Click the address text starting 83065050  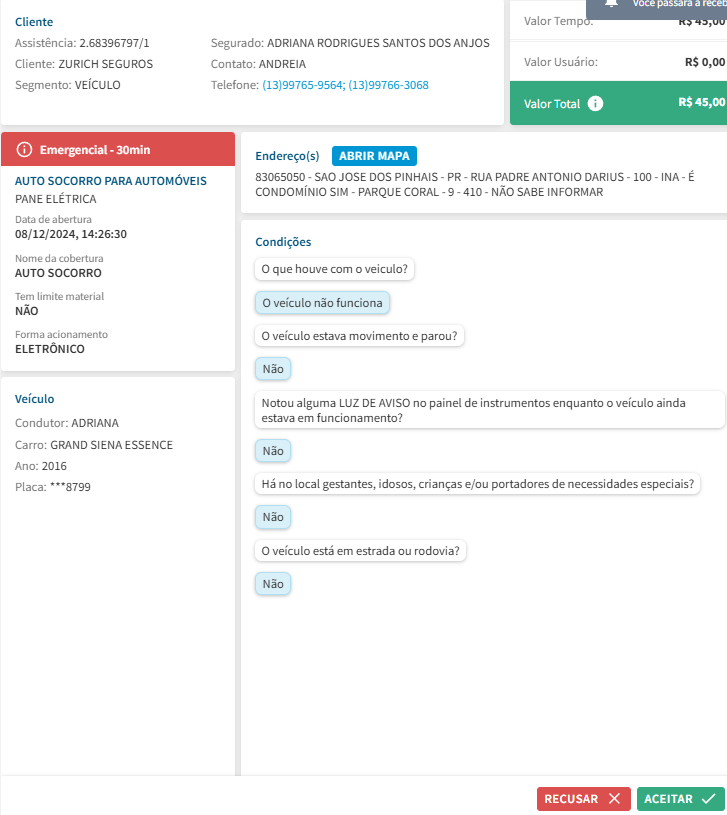point(474,185)
